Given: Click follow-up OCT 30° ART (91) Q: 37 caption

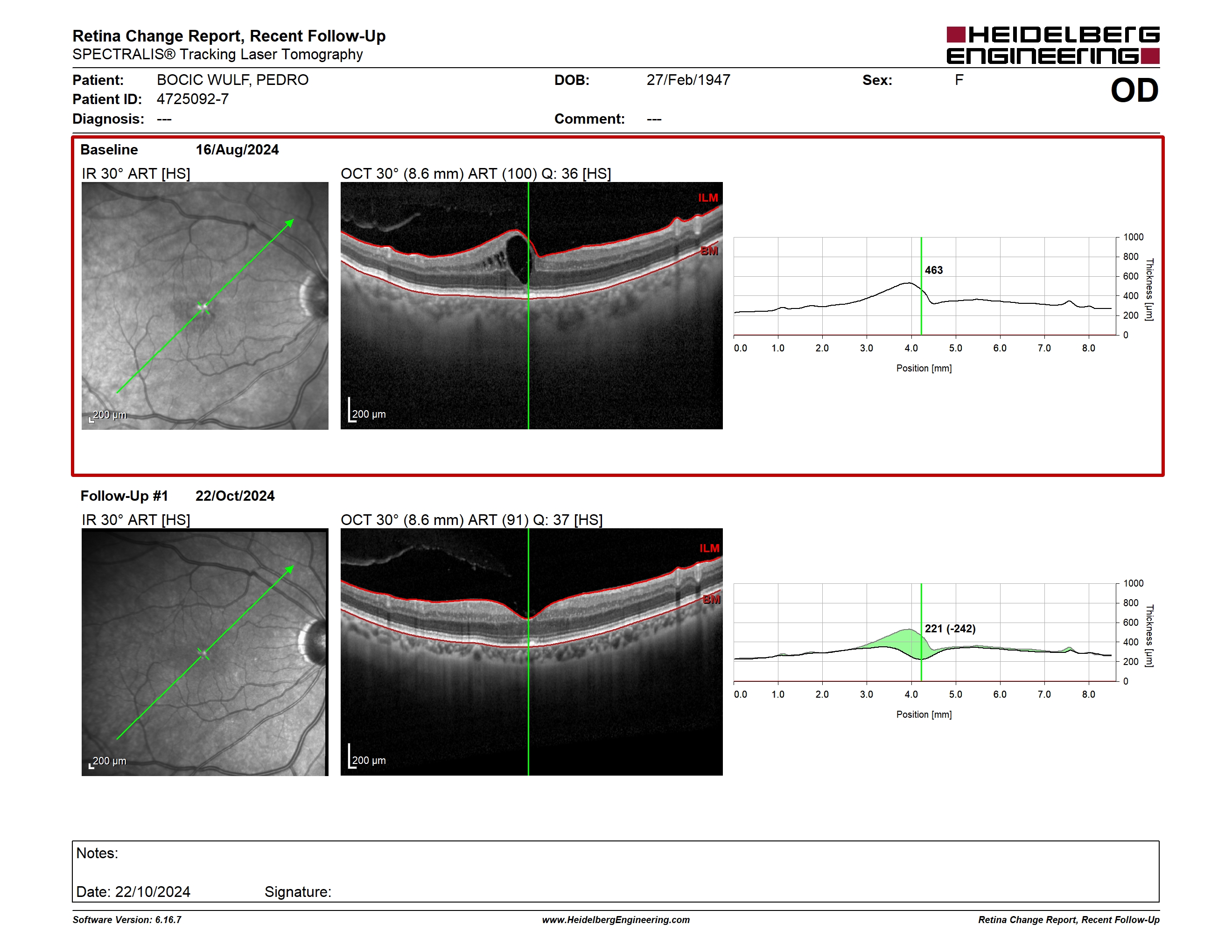Looking at the screenshot, I should point(472,519).
